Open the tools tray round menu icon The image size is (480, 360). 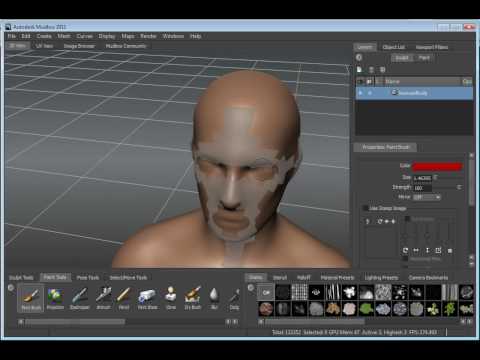coord(11,287)
